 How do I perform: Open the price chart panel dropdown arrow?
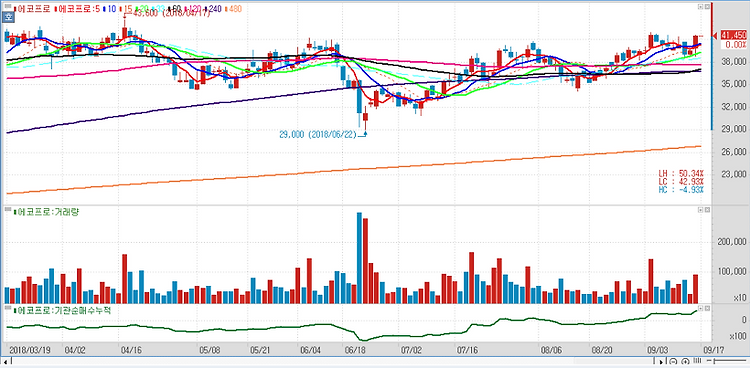tap(701, 7)
